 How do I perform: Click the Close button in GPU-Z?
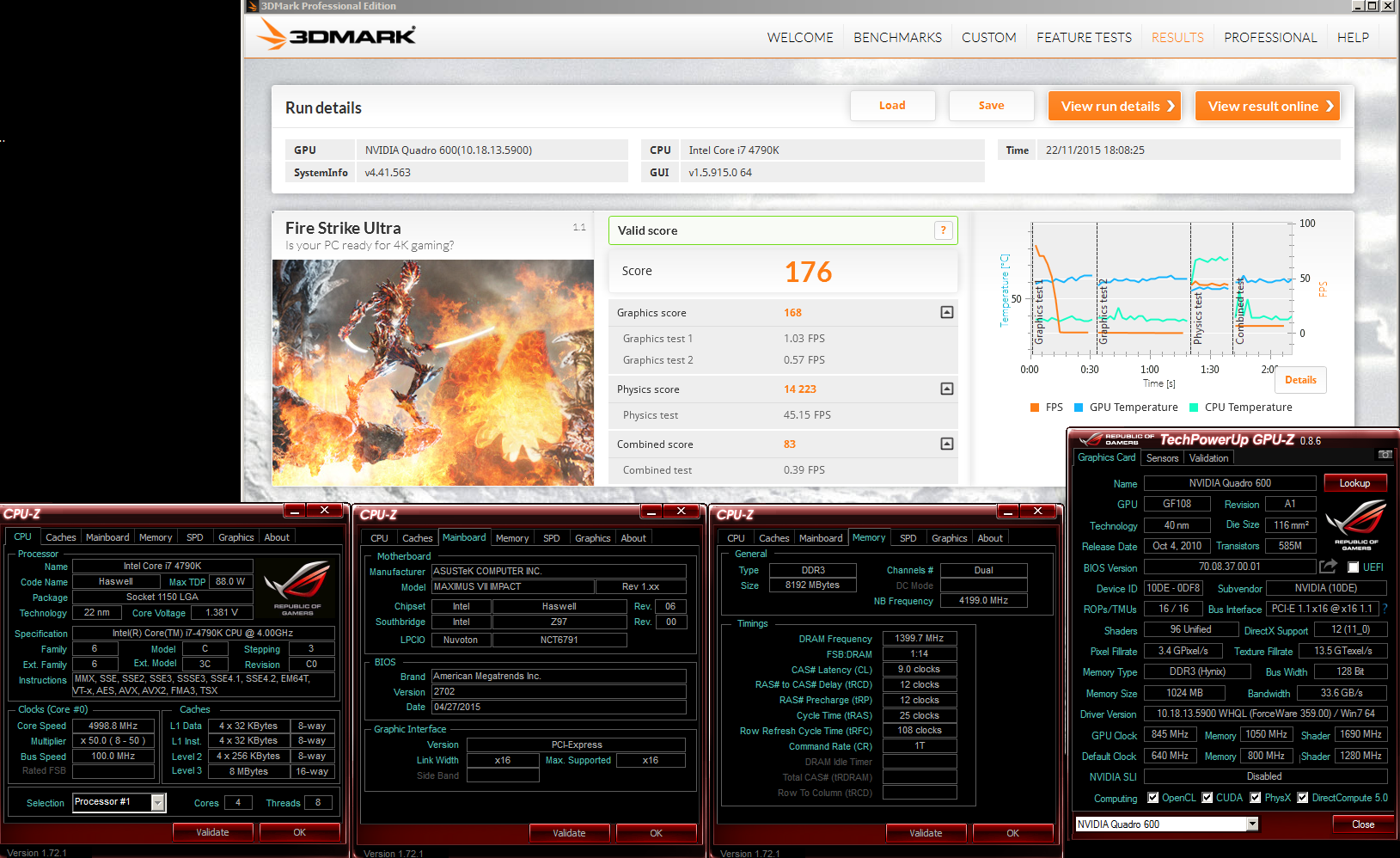[x=1362, y=824]
